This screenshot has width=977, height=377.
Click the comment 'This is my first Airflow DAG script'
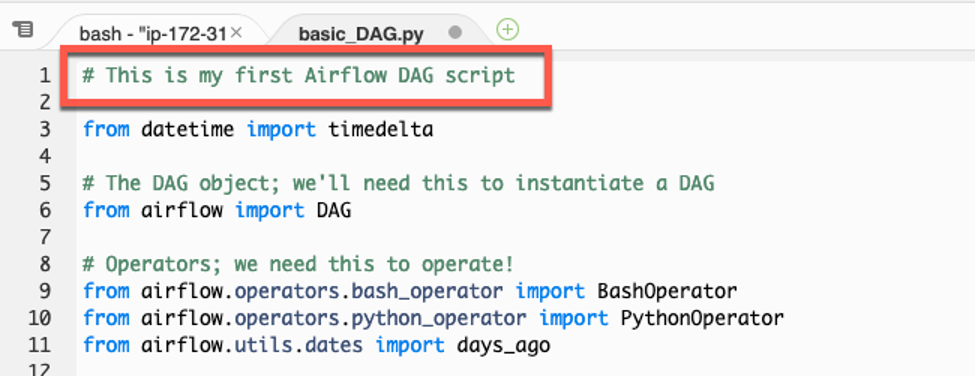coord(299,75)
